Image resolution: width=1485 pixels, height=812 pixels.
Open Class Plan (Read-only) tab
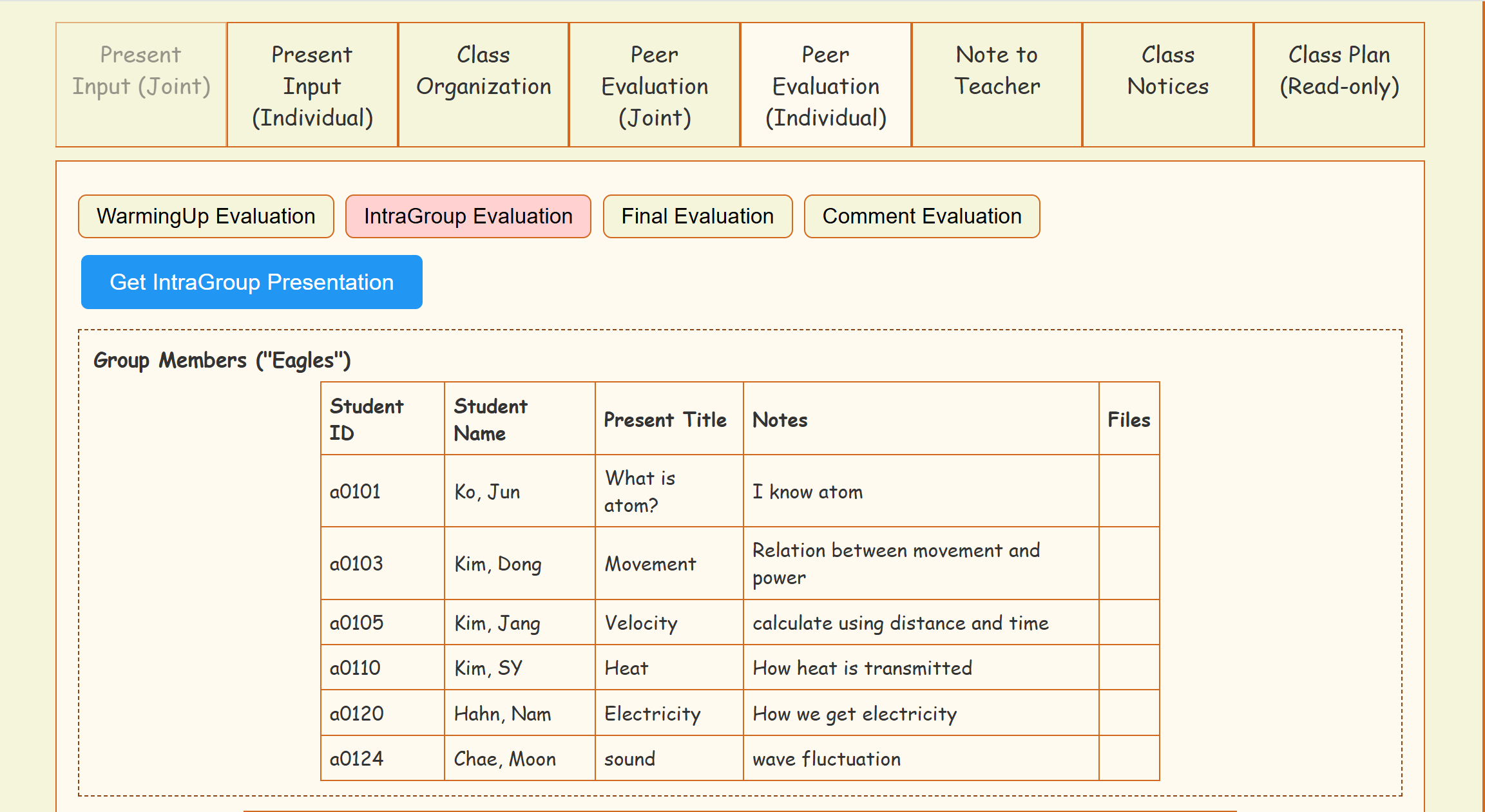[x=1339, y=84]
